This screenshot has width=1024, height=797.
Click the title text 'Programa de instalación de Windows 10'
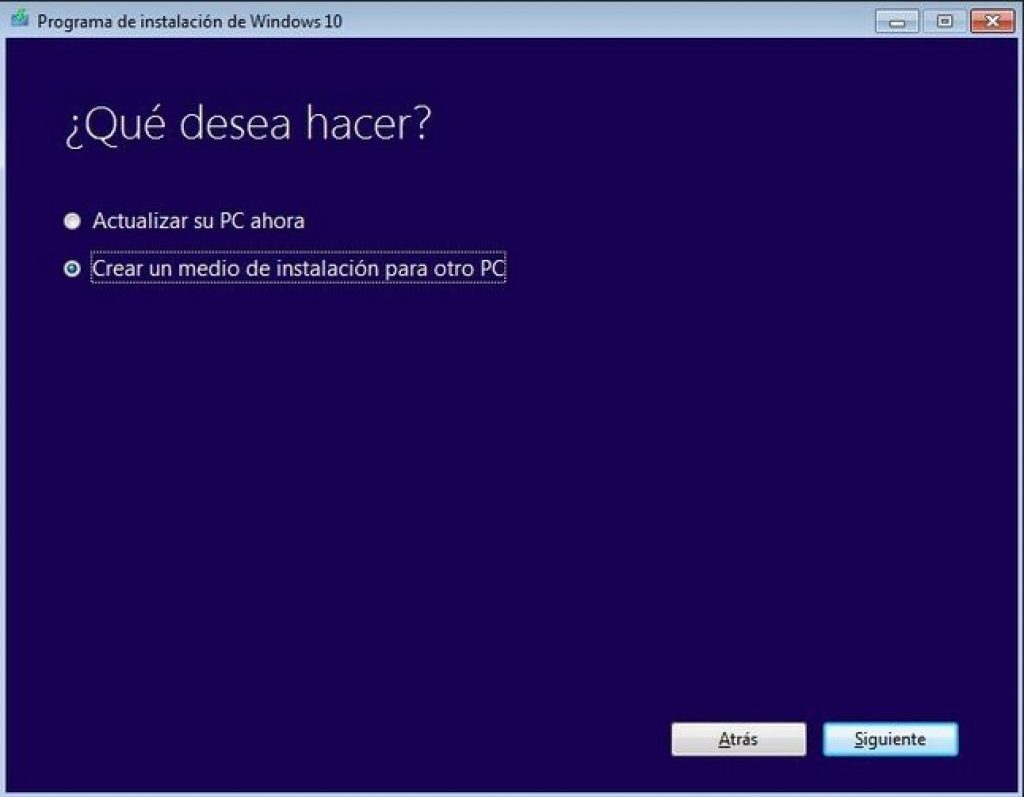click(x=189, y=22)
